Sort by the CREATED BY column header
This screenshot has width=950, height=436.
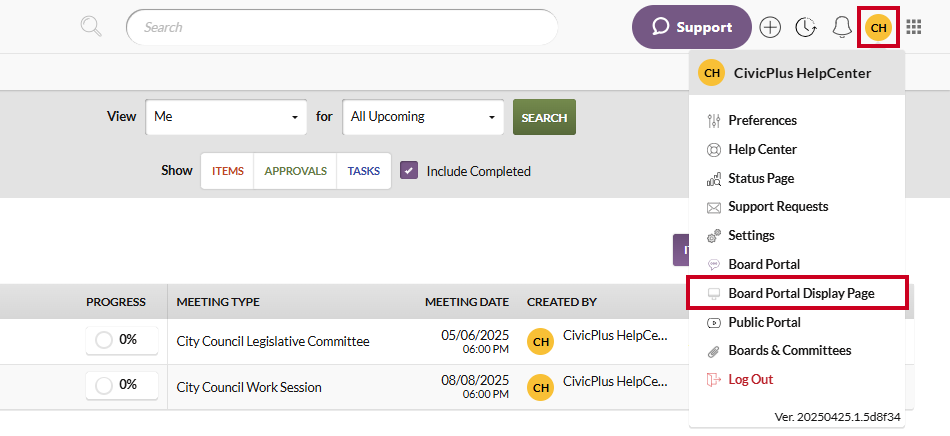click(562, 302)
